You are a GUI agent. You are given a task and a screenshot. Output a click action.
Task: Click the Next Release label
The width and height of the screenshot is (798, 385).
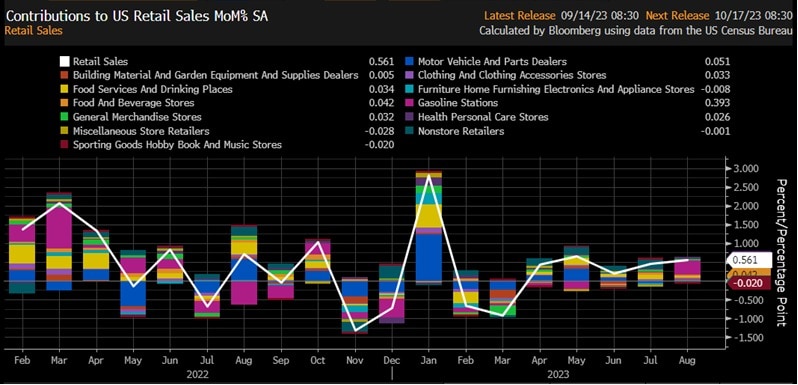[677, 16]
